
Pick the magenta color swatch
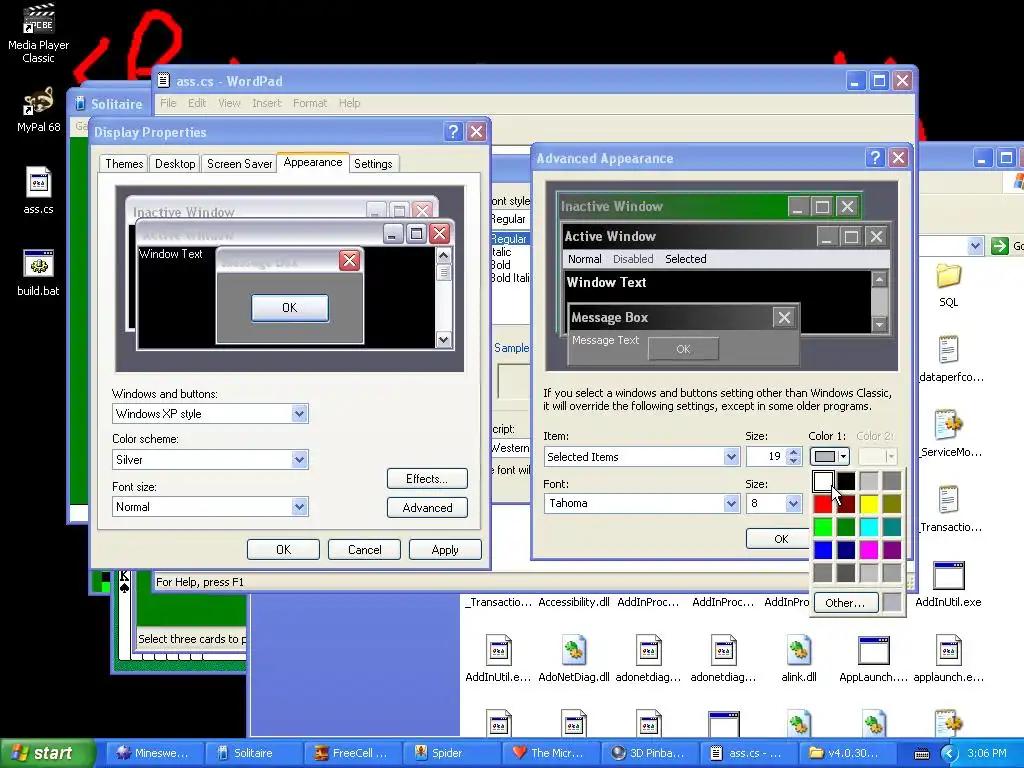(869, 550)
